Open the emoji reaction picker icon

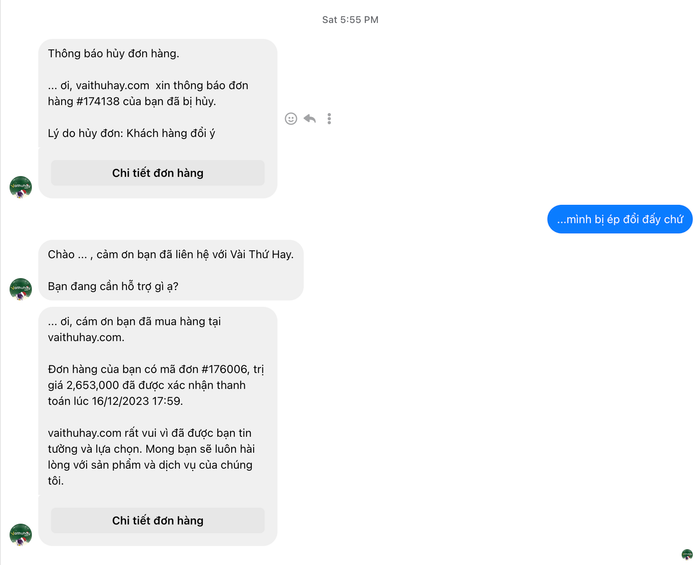click(x=291, y=119)
